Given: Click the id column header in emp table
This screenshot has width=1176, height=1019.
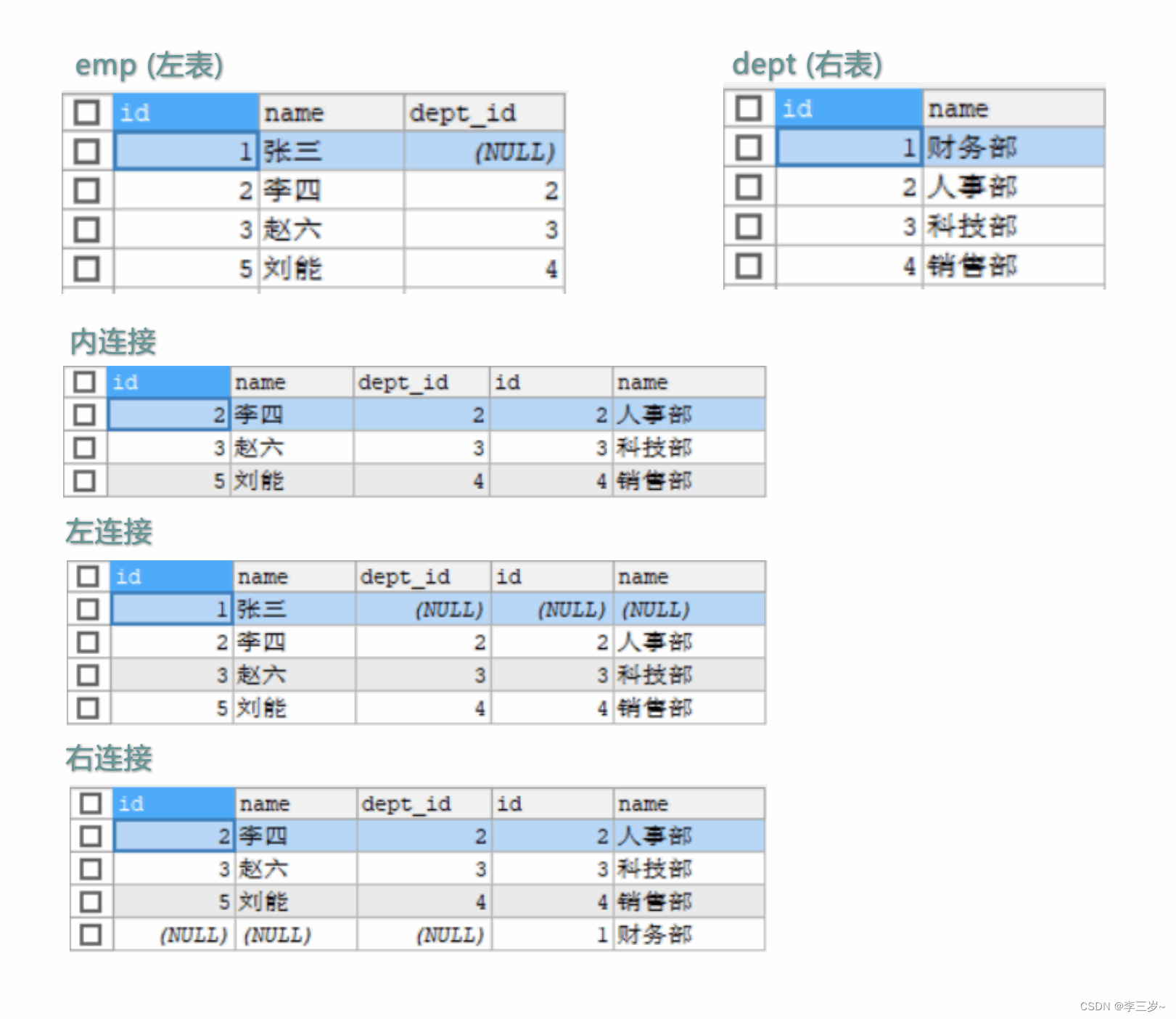Looking at the screenshot, I should 186,112.
